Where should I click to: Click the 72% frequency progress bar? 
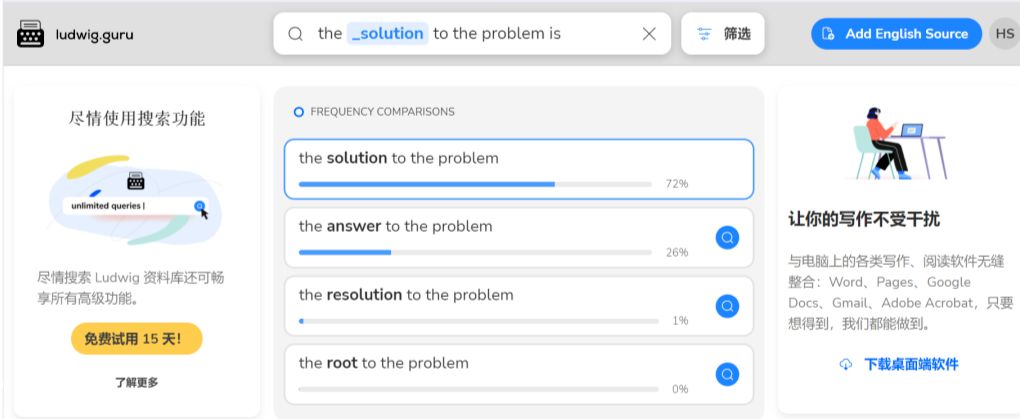tap(475, 184)
